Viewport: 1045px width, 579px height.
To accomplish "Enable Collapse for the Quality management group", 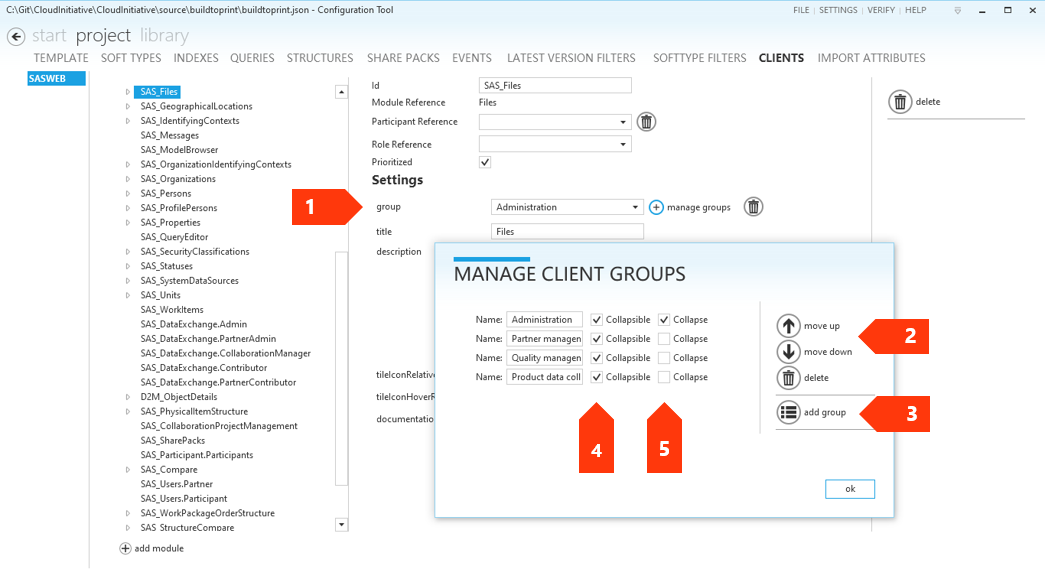I will click(x=664, y=357).
